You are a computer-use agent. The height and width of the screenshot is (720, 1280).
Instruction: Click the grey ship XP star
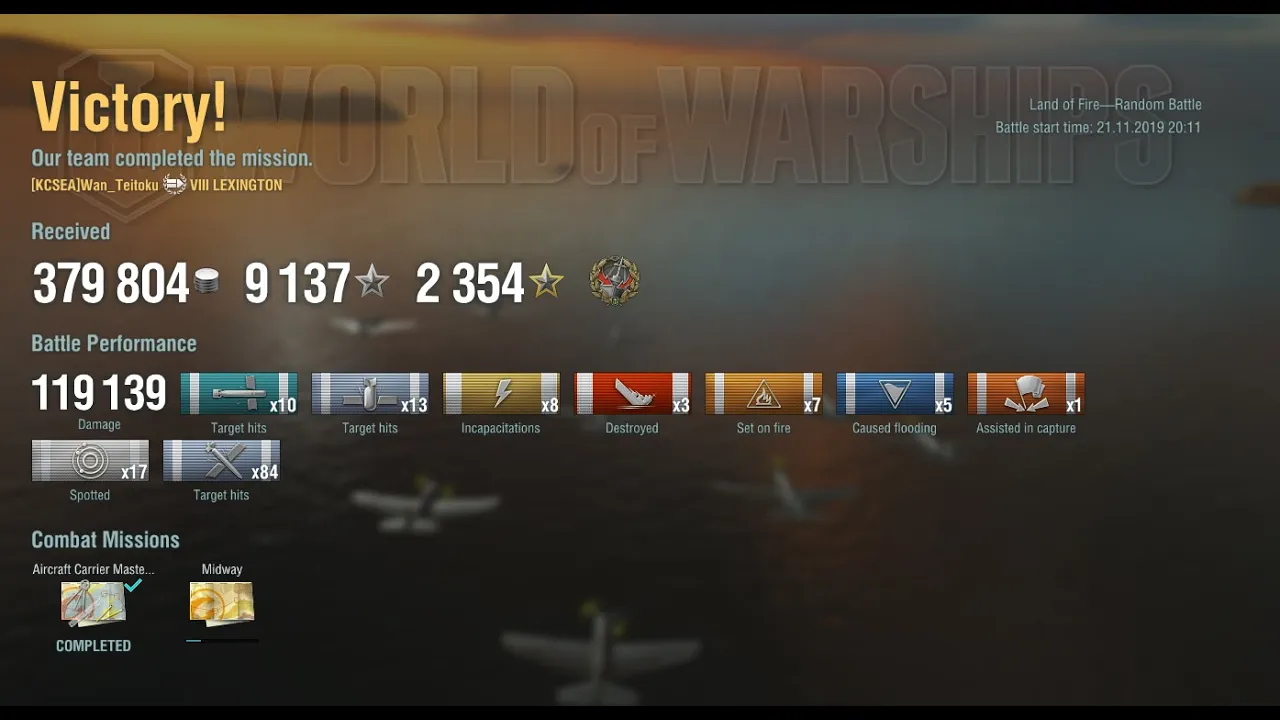coord(372,282)
